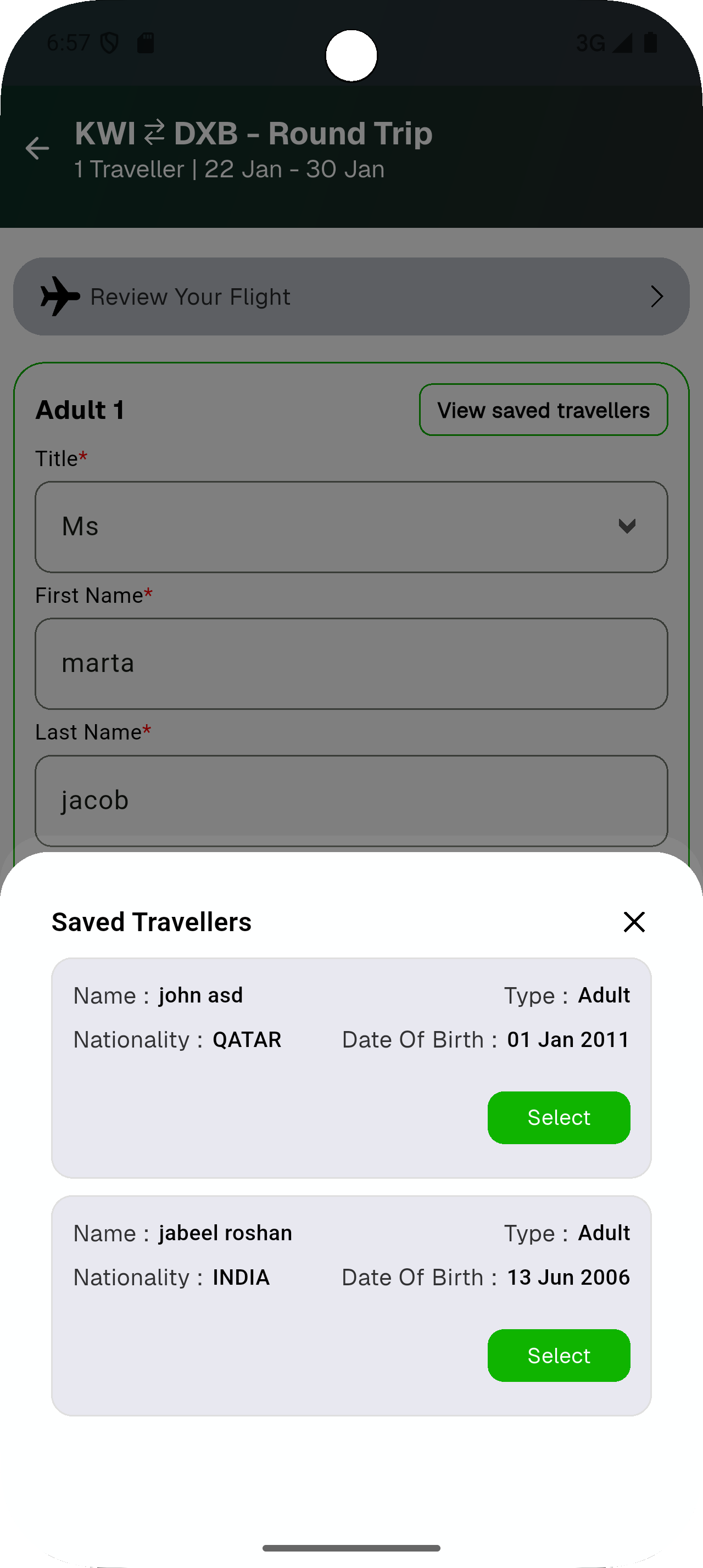Tap the back arrow in header
703x1568 pixels.
pyautogui.click(x=37, y=148)
